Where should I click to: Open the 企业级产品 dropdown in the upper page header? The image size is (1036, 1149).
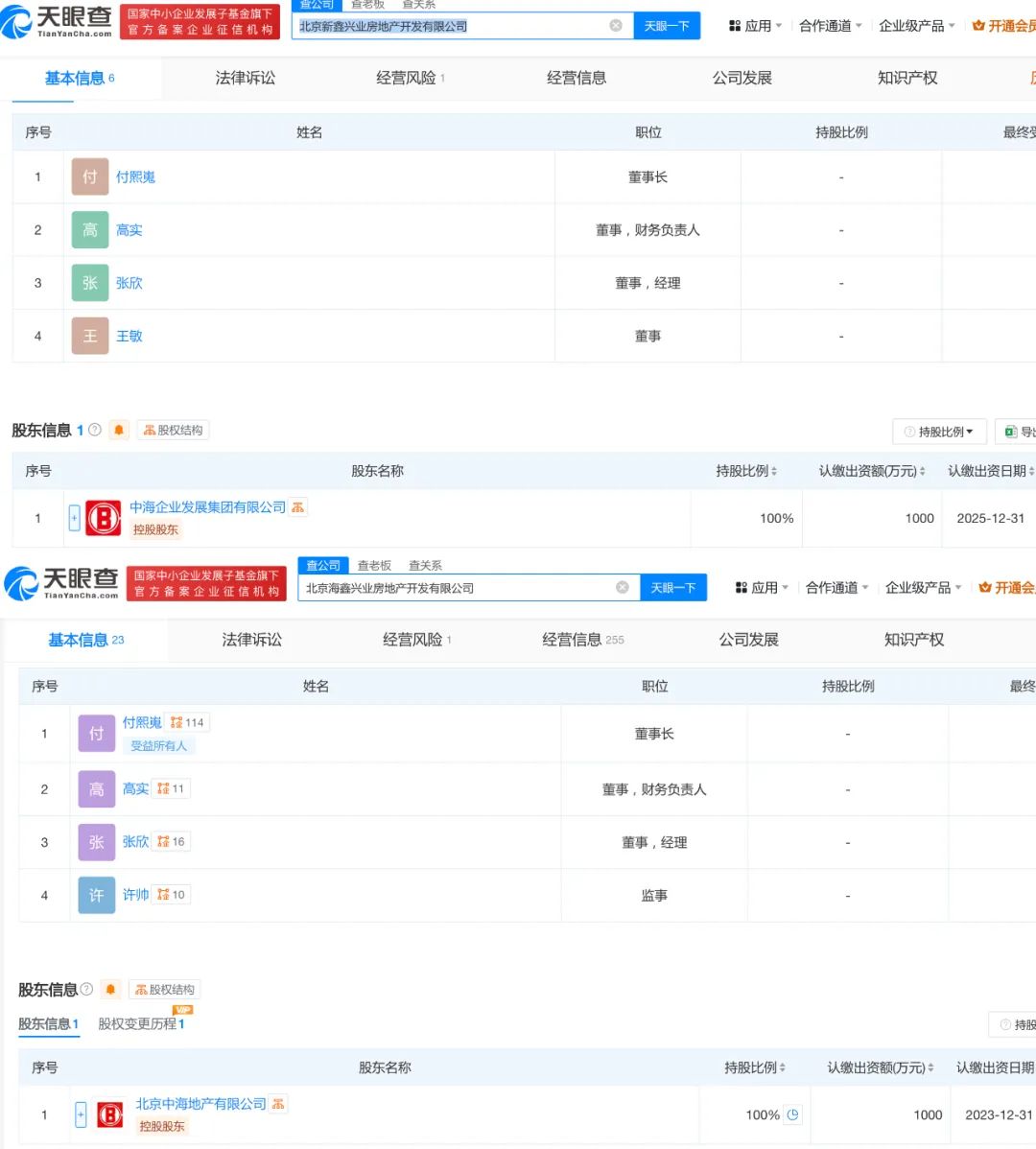coord(917,26)
